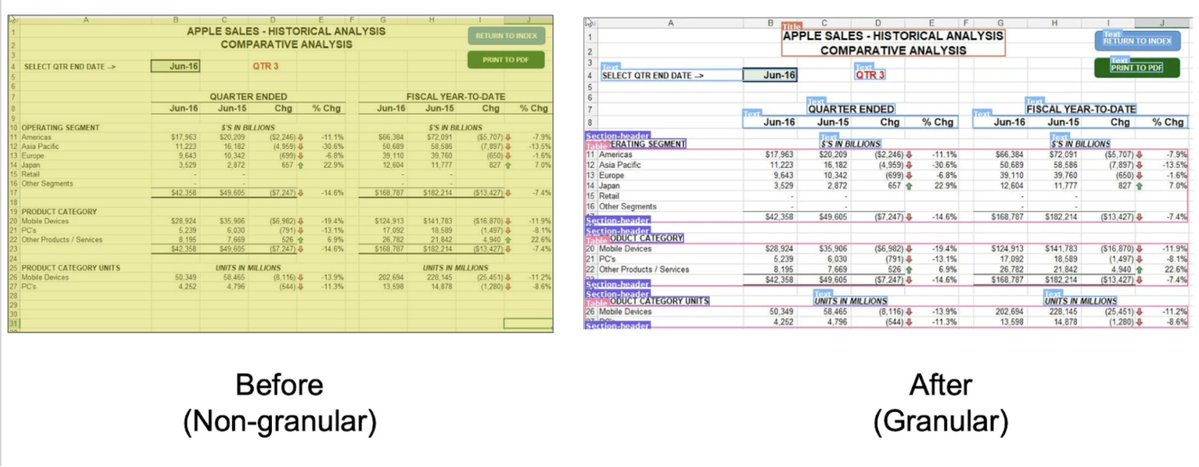Click the QTR 3 cell in the After sheet
Image resolution: width=1199 pixels, height=467 pixels.
(869, 75)
